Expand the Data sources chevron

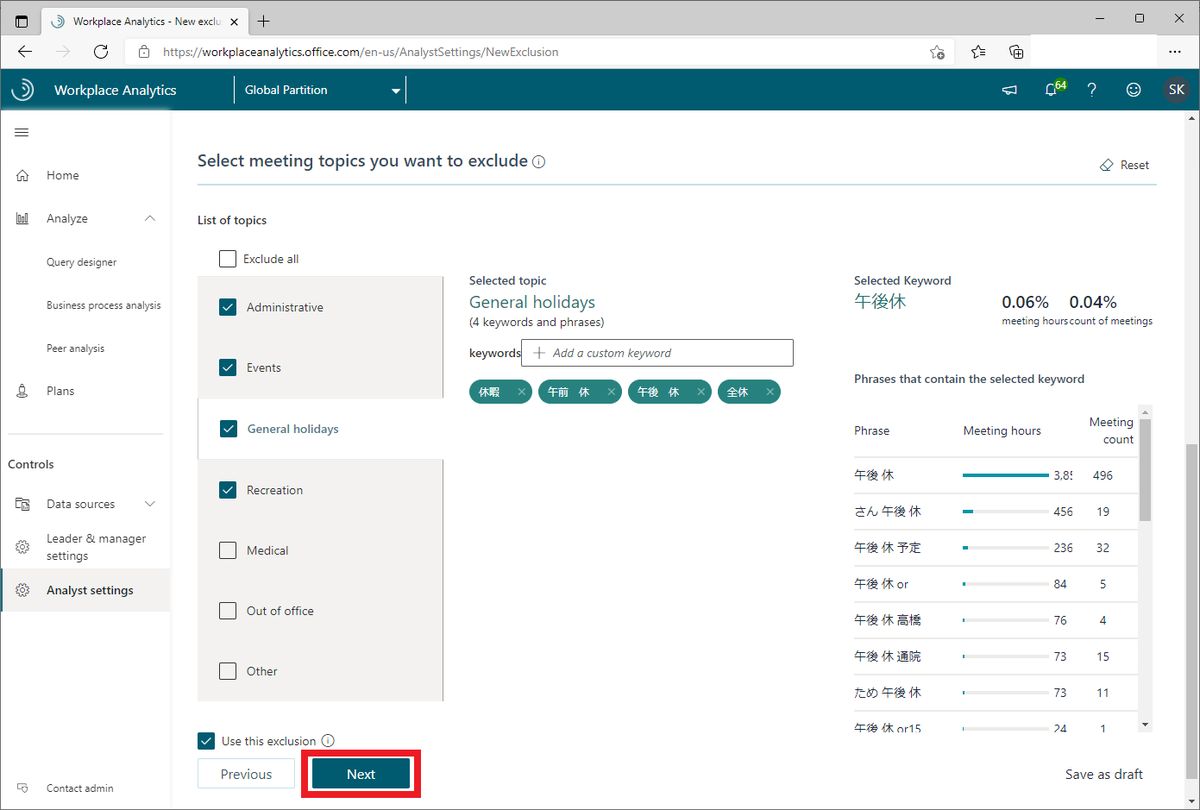point(150,504)
